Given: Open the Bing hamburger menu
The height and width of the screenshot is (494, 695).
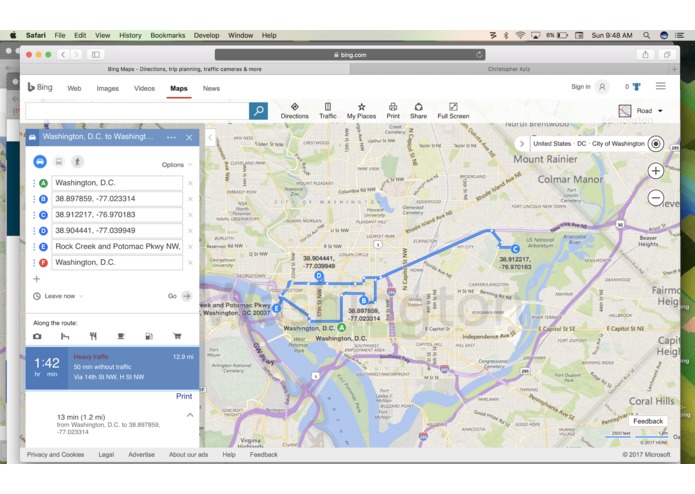Looking at the screenshot, I should coord(660,86).
